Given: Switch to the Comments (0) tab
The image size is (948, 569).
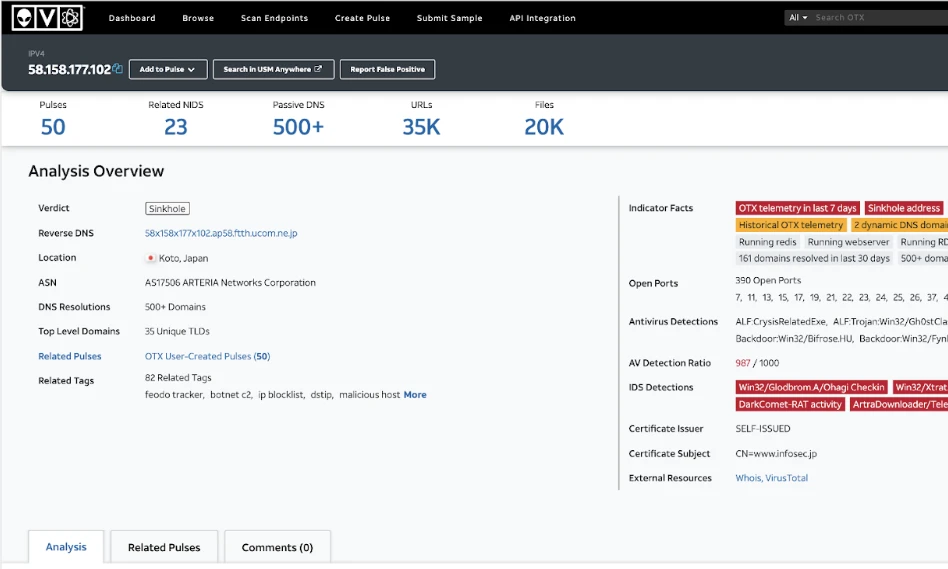Looking at the screenshot, I should 278,547.
